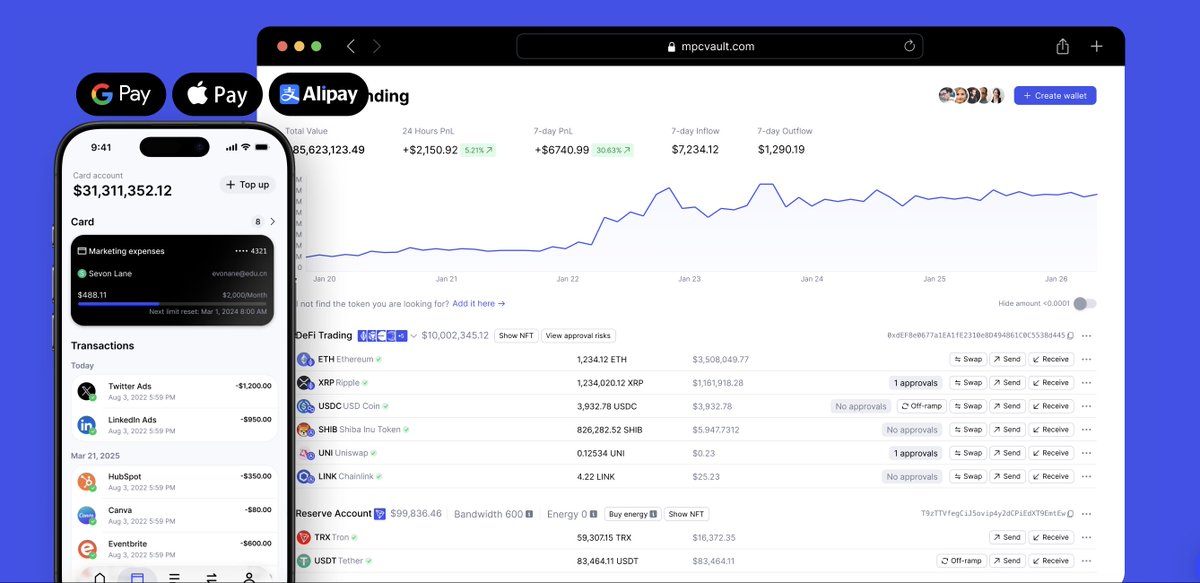Click the SHIB Shiba Inu token icon
The width and height of the screenshot is (1200, 583).
[304, 429]
